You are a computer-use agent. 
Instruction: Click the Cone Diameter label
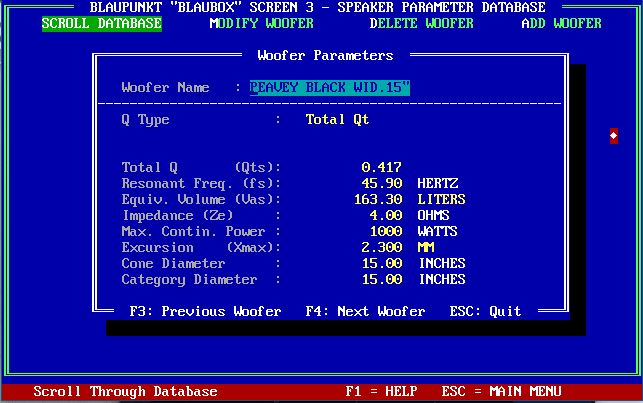tap(173, 263)
